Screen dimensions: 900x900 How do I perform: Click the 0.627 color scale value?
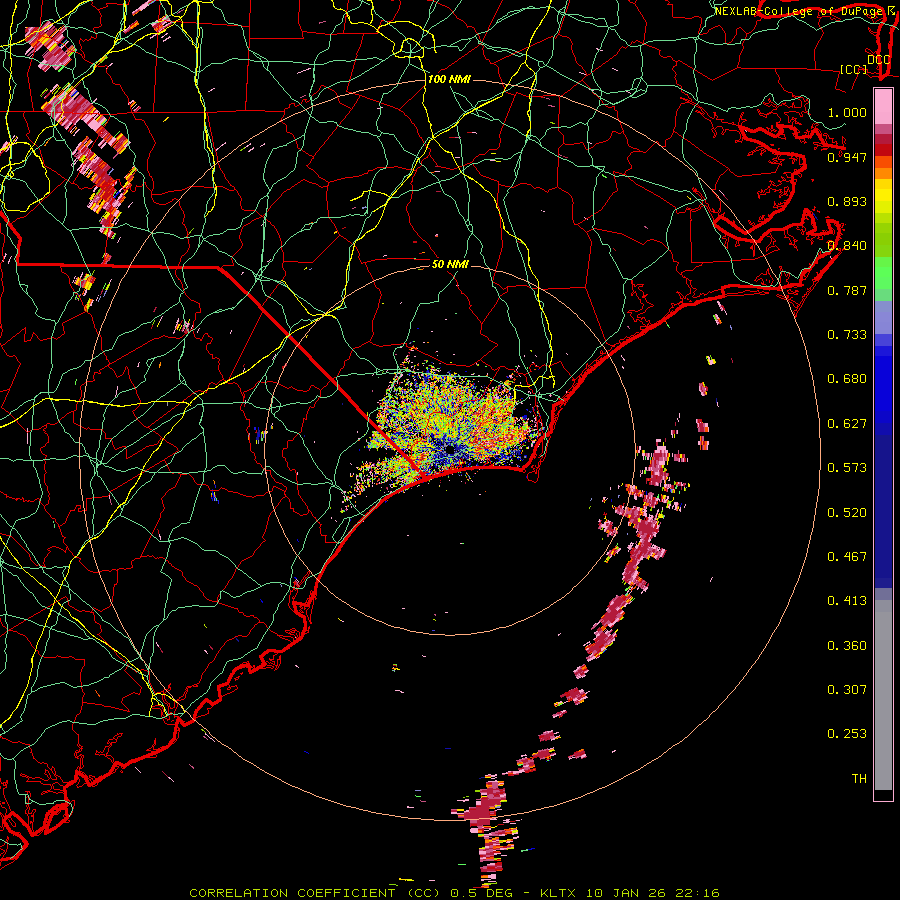847,424
